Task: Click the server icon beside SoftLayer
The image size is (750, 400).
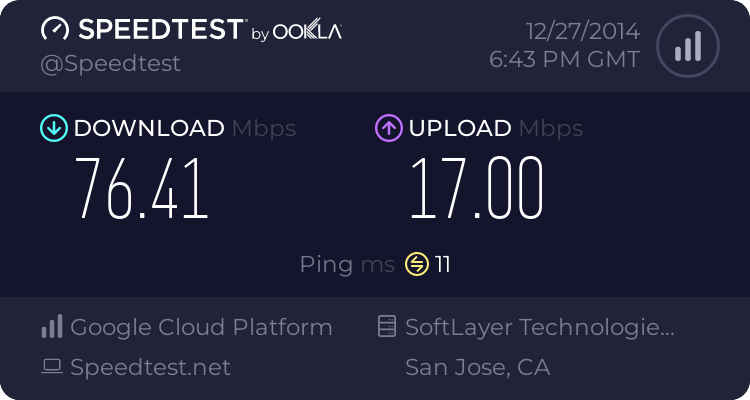Action: coord(386,327)
